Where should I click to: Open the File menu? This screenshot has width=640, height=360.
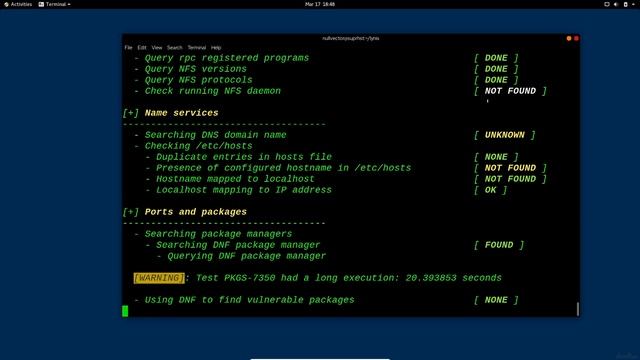click(128, 48)
